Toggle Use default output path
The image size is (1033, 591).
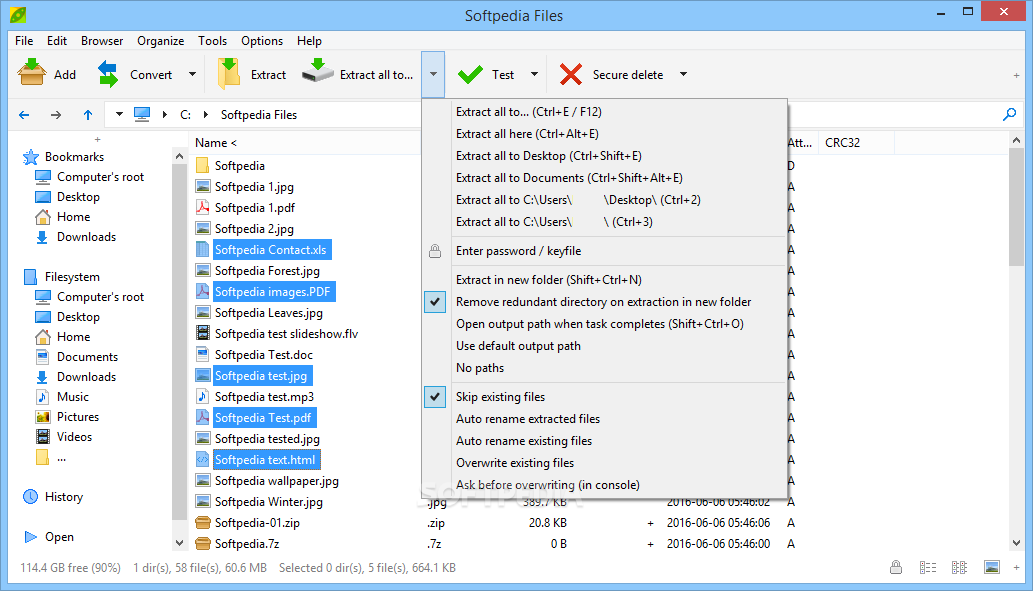[x=518, y=346]
